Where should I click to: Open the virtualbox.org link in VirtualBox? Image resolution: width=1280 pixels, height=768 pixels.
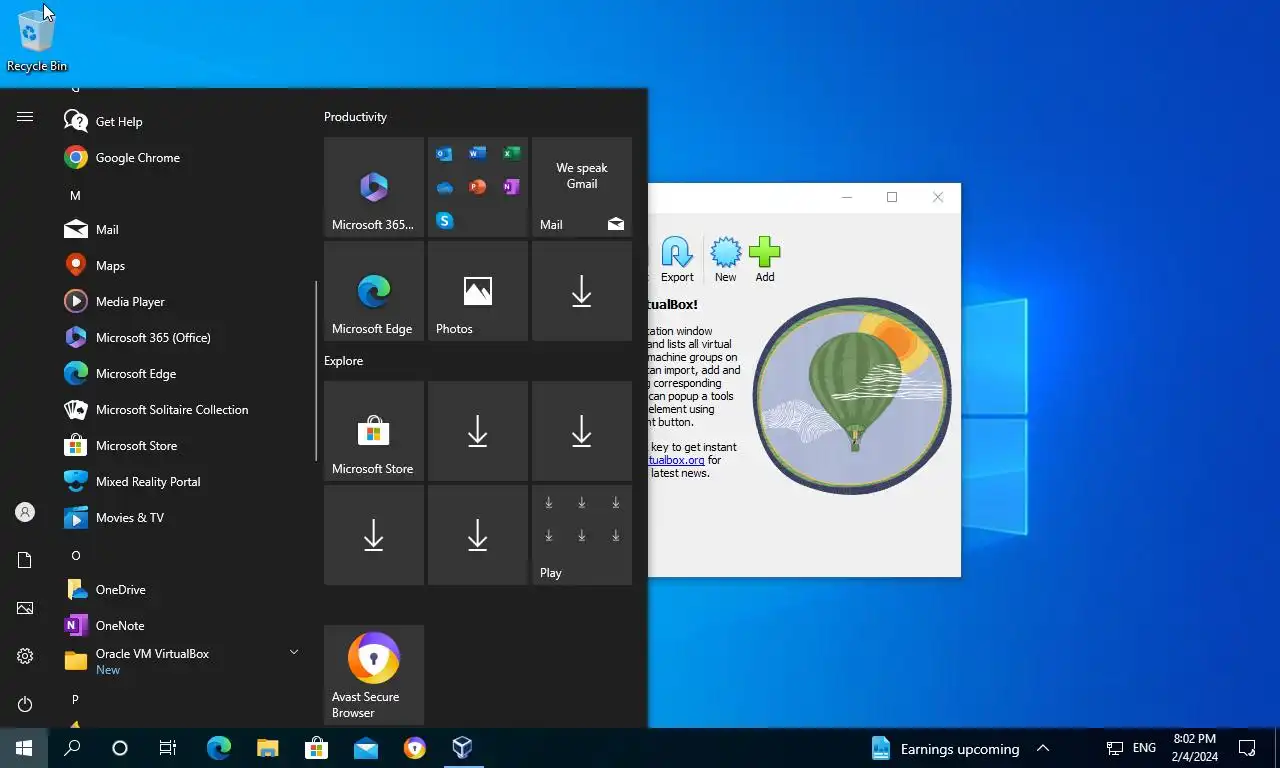click(x=677, y=460)
